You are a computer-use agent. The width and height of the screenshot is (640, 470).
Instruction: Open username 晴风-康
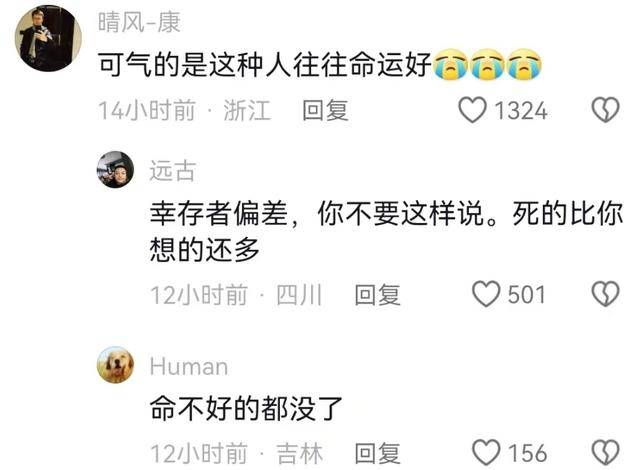coord(139,22)
